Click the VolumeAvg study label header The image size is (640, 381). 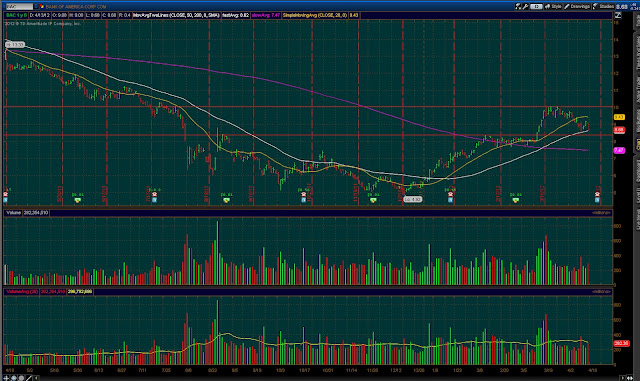22,292
